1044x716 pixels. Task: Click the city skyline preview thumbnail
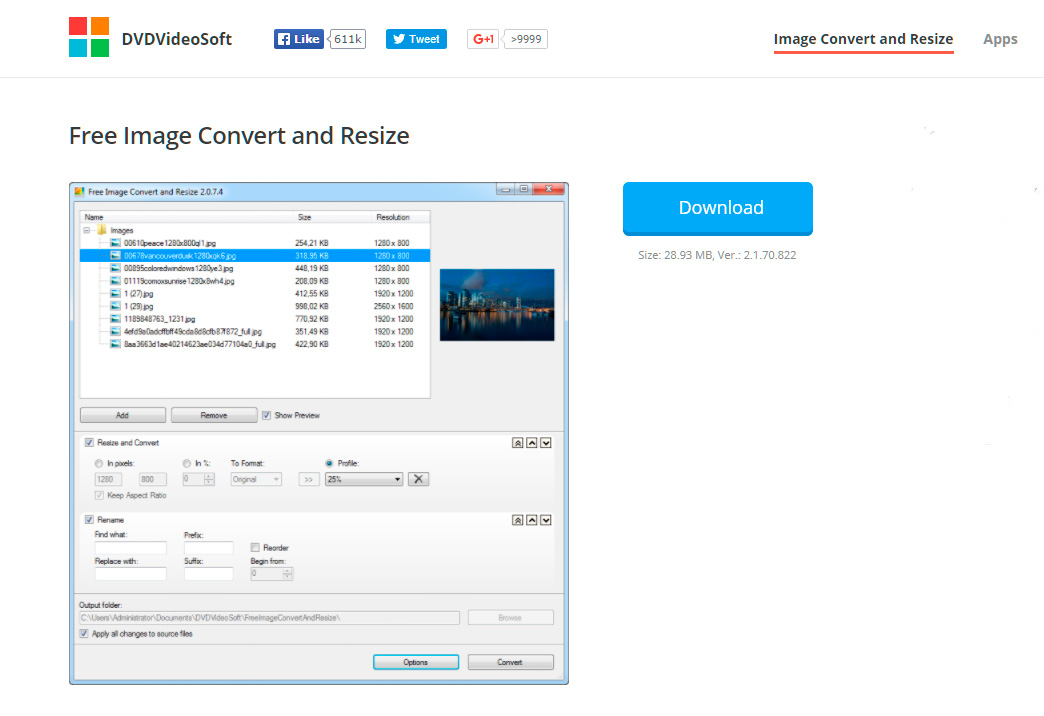(x=497, y=305)
